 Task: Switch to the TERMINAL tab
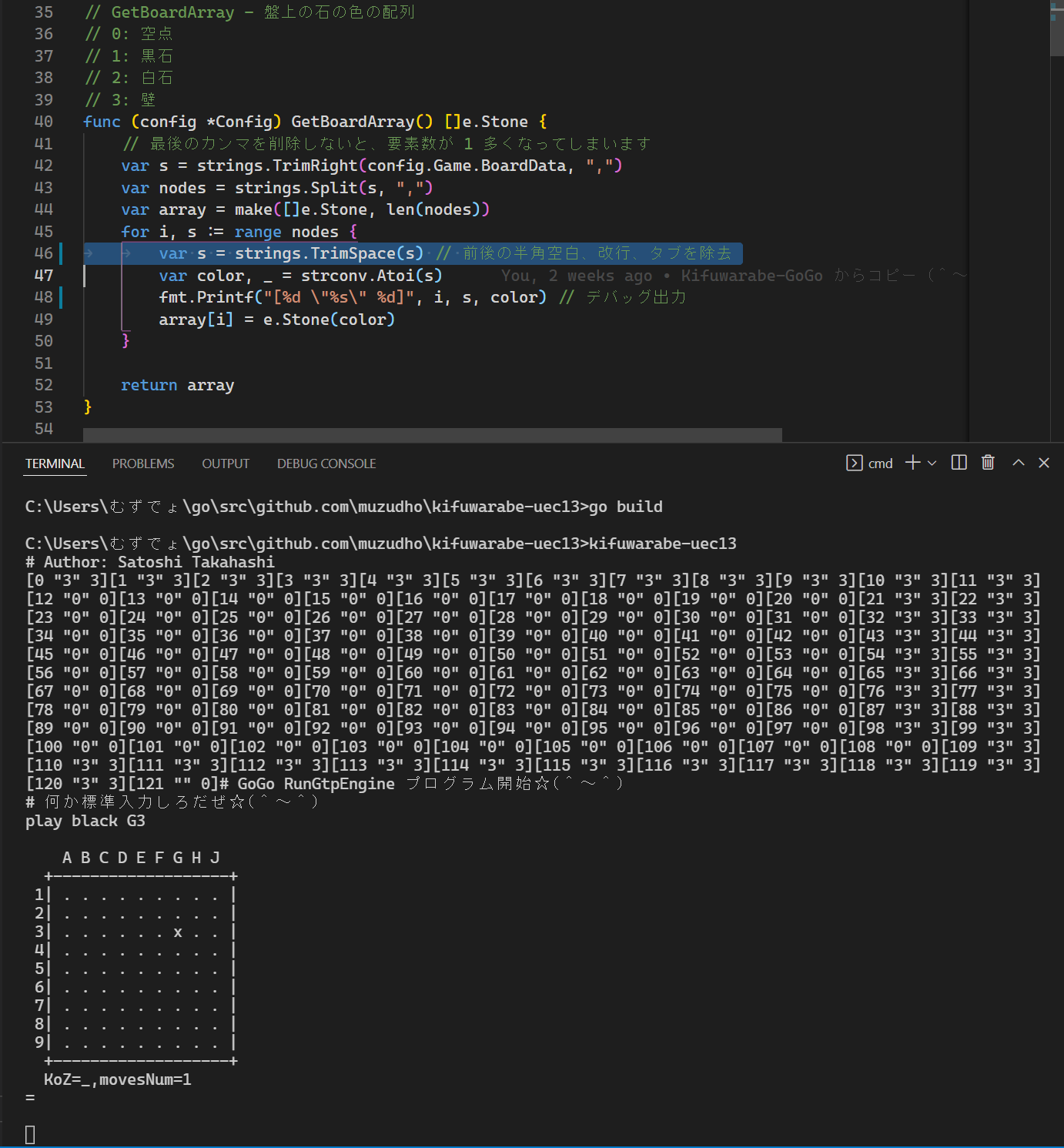55,464
